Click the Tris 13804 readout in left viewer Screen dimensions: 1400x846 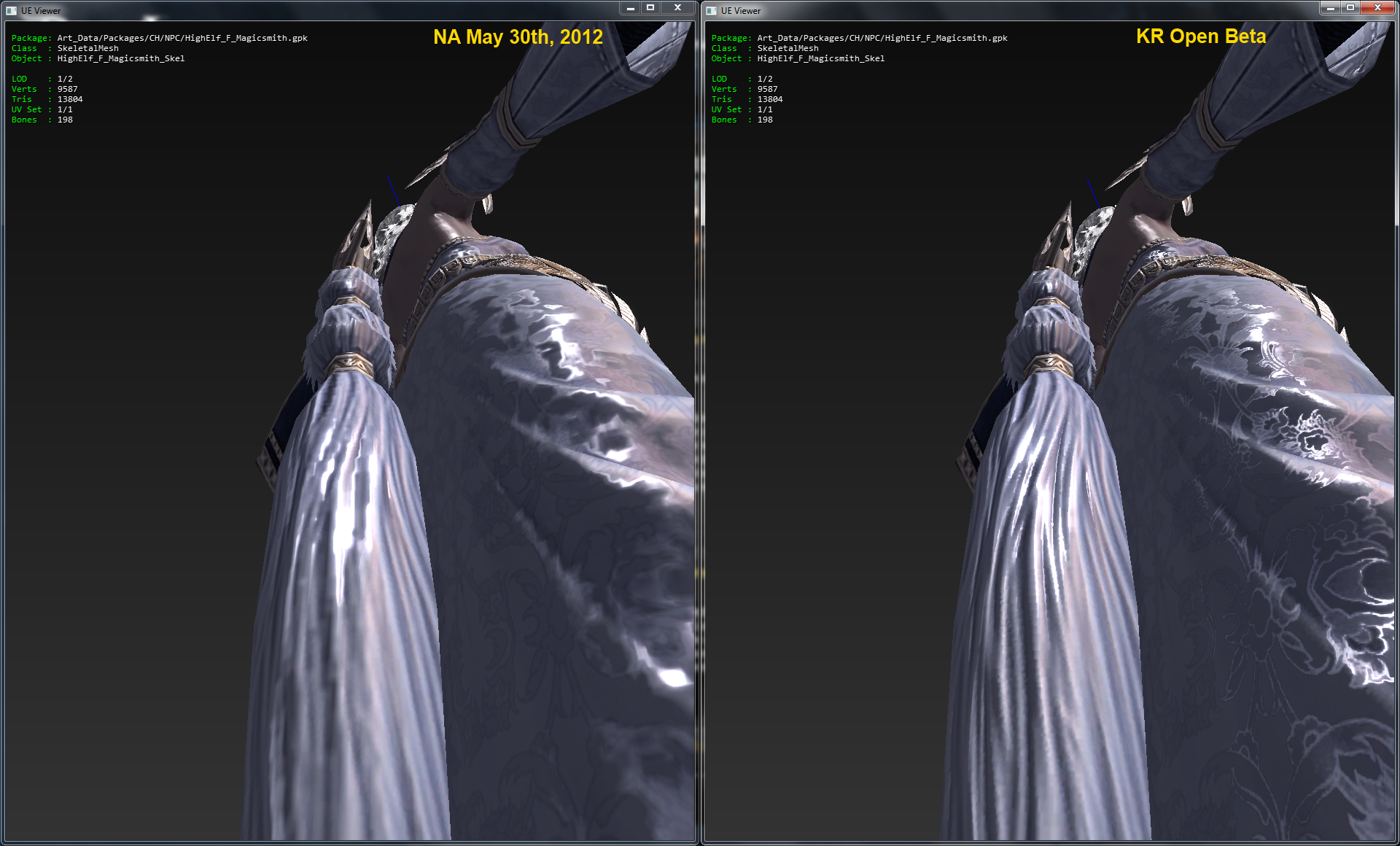(x=69, y=99)
